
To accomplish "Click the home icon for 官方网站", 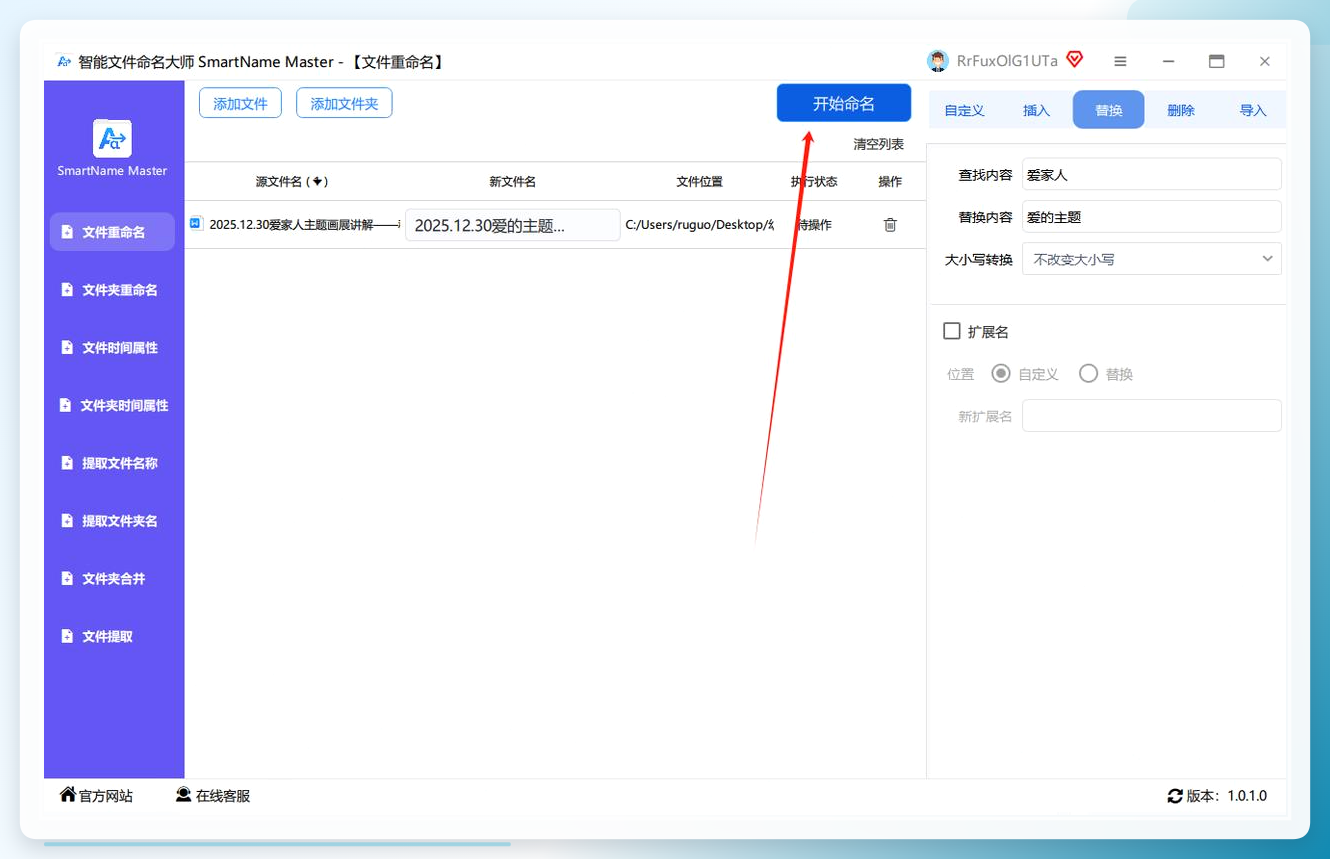I will pos(68,794).
